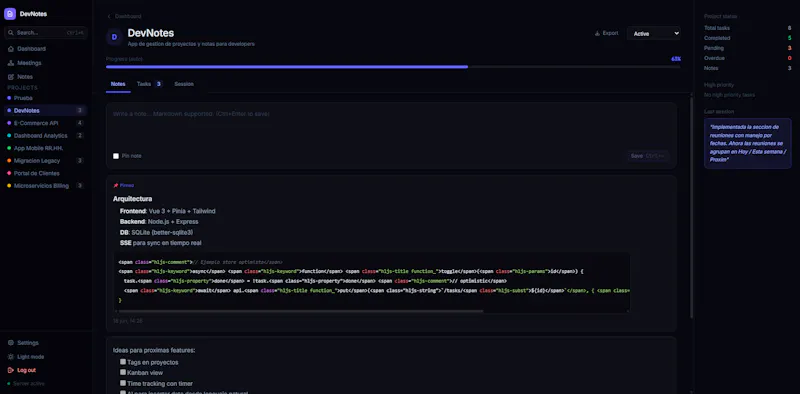
Task: Select the Prueba project
Action: point(45,97)
